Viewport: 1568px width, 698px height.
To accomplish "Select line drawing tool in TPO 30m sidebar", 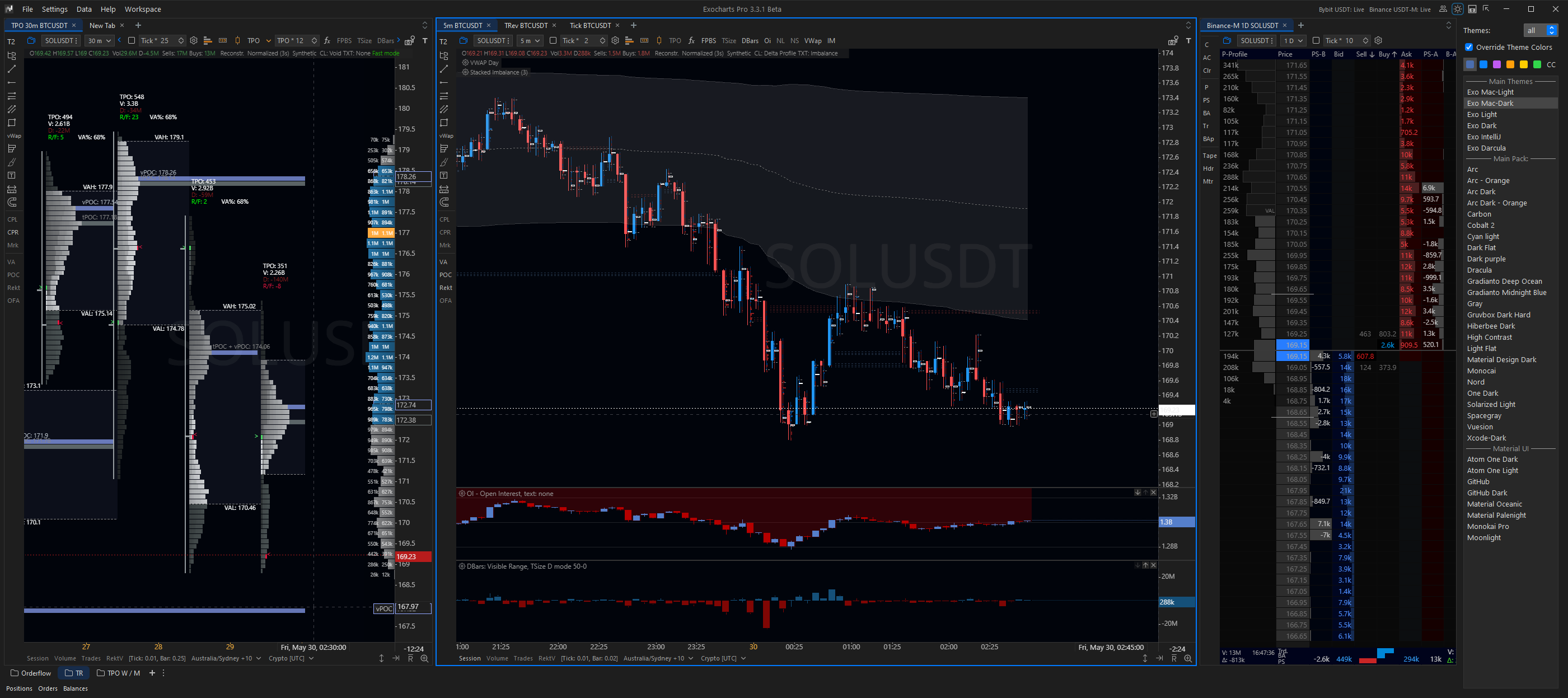I will [12, 69].
